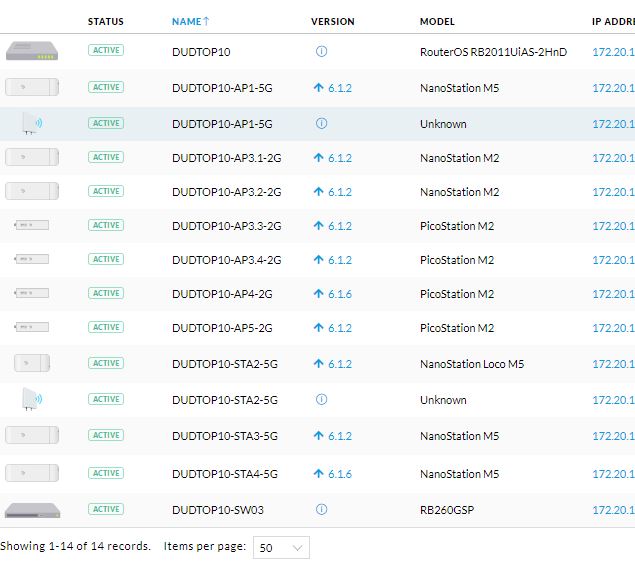Click the ACTIVE status badge for DUDTOP10-SW03

(106, 509)
